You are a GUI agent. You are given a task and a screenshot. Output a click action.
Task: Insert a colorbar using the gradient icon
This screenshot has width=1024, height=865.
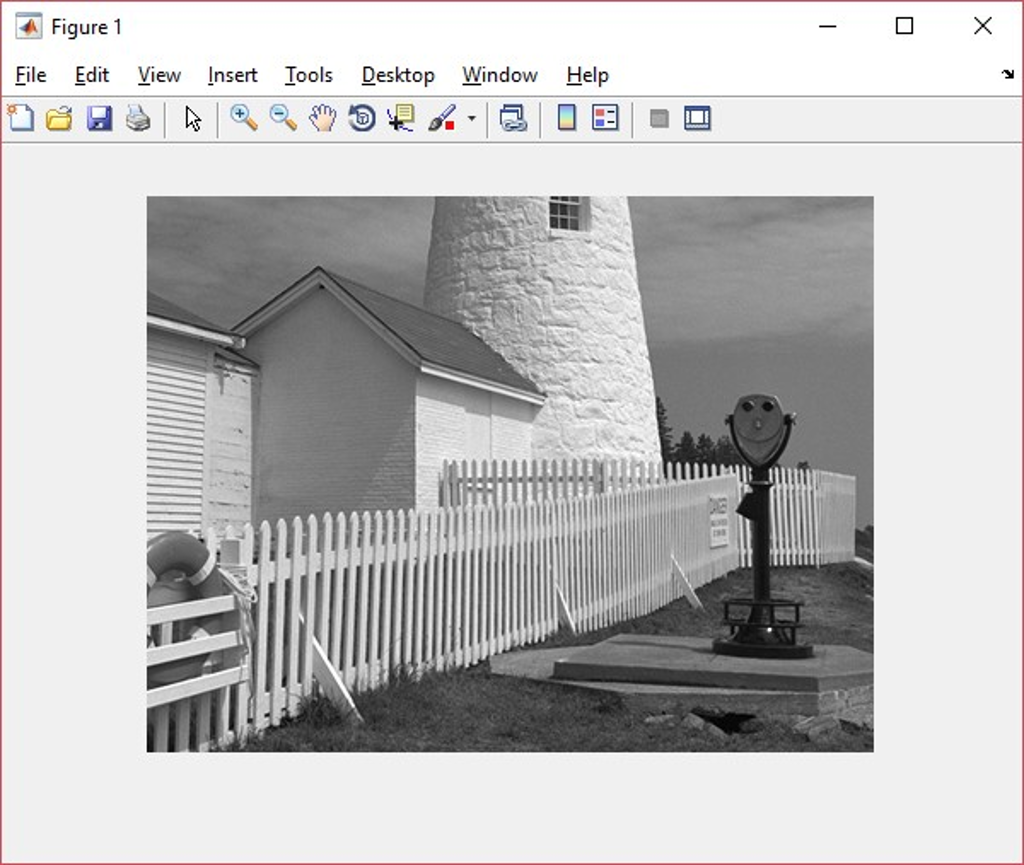[x=566, y=119]
